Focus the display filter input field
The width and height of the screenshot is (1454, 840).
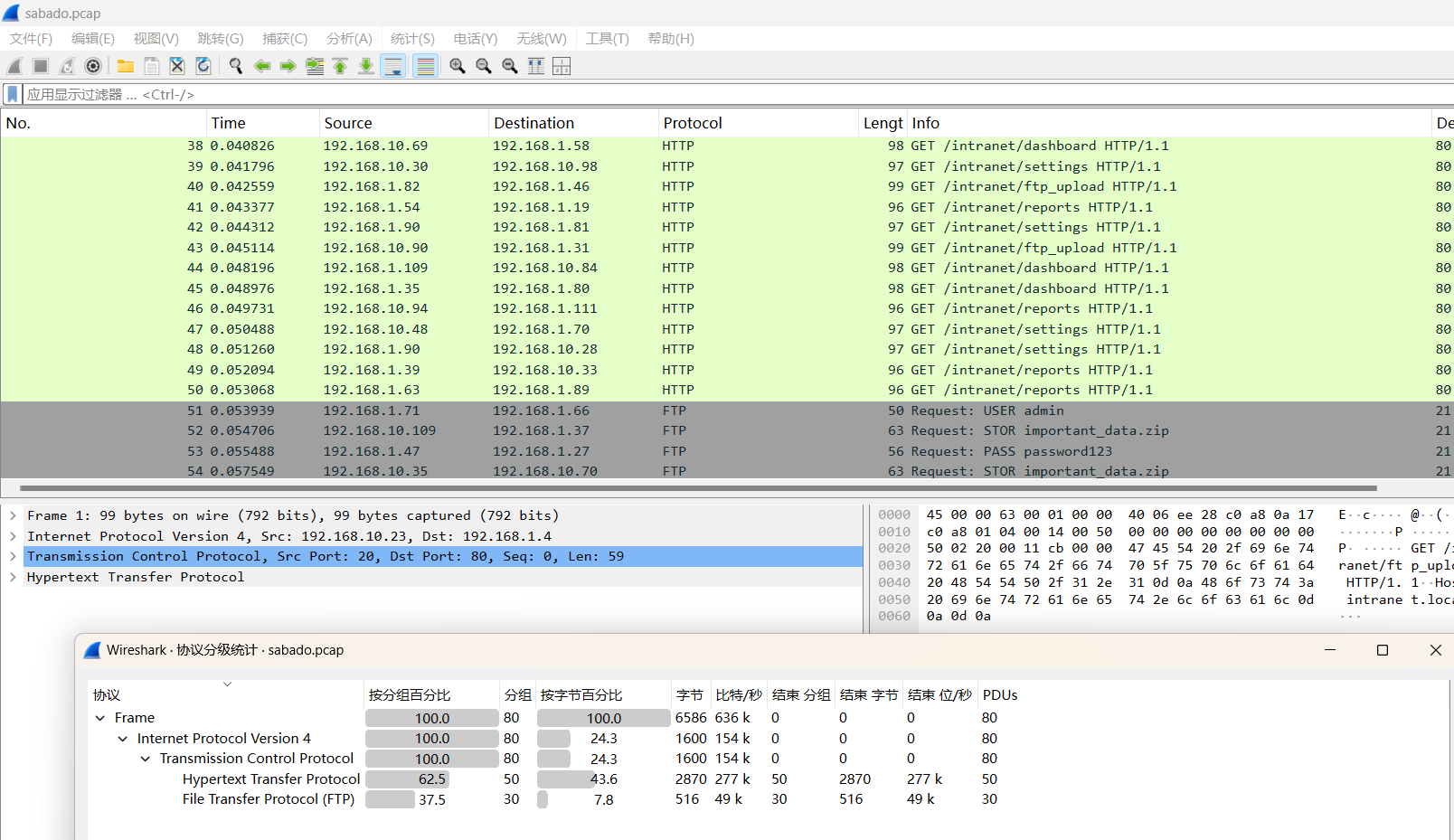(x=737, y=94)
